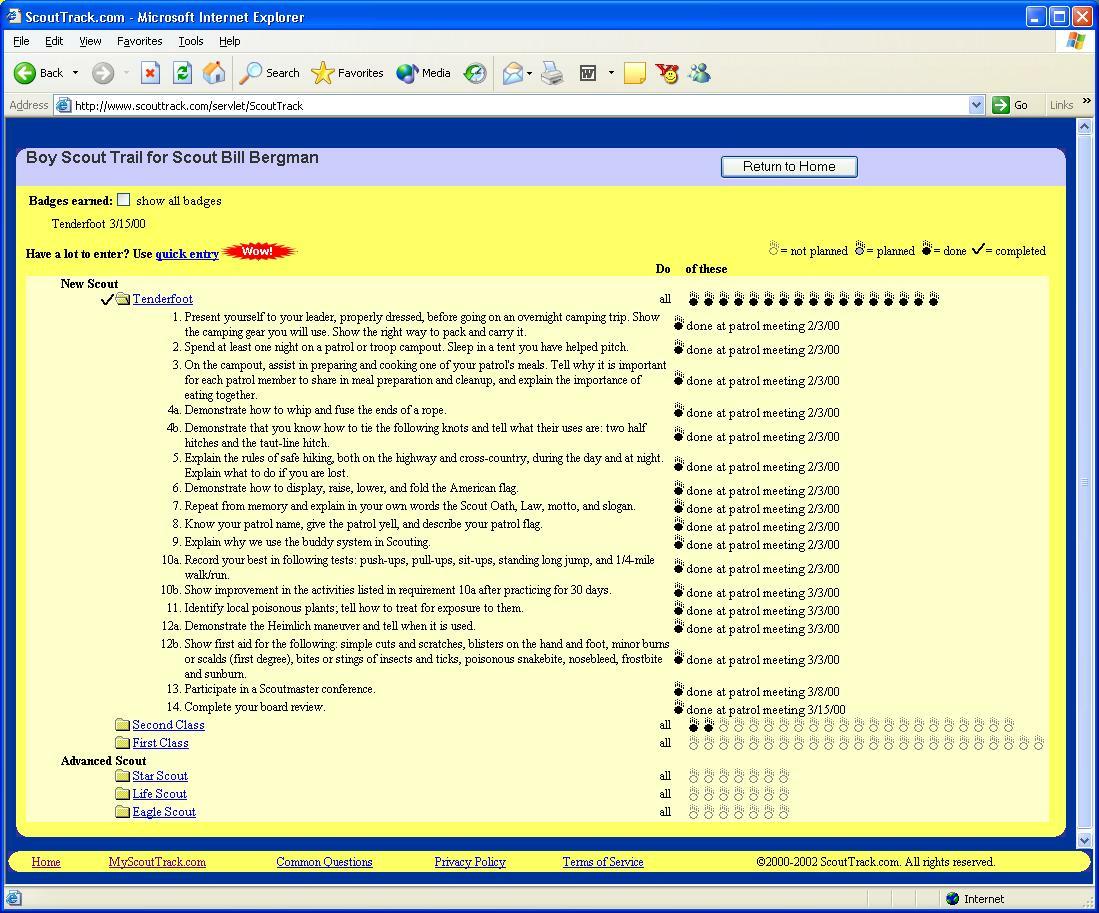Click the Mail envelope icon

512,73
